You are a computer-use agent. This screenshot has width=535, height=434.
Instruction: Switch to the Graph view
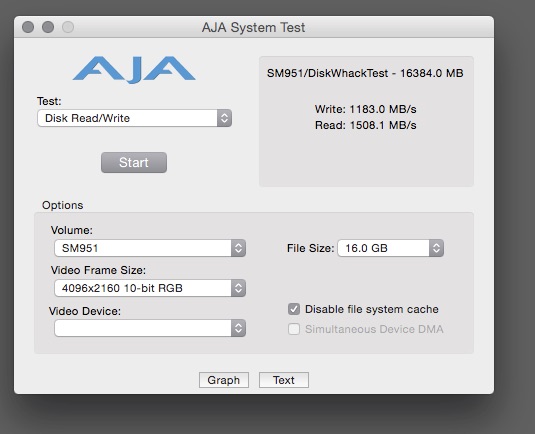224,380
